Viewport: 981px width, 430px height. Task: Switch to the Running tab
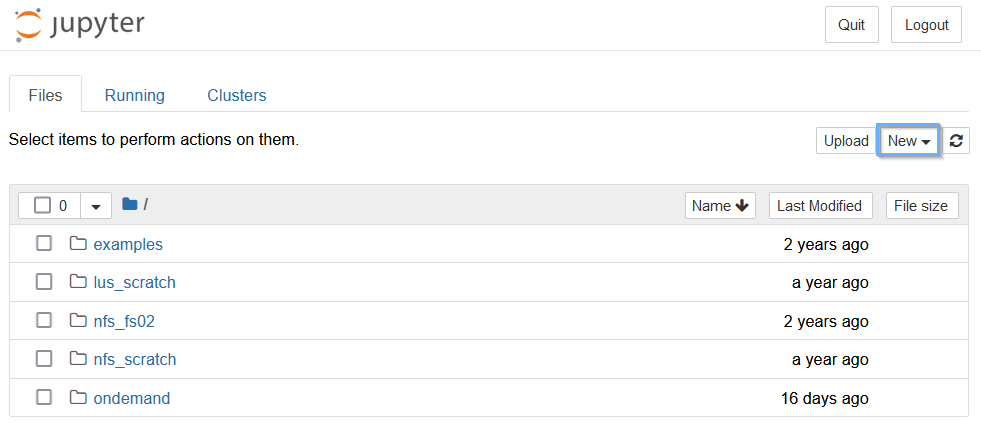(135, 95)
